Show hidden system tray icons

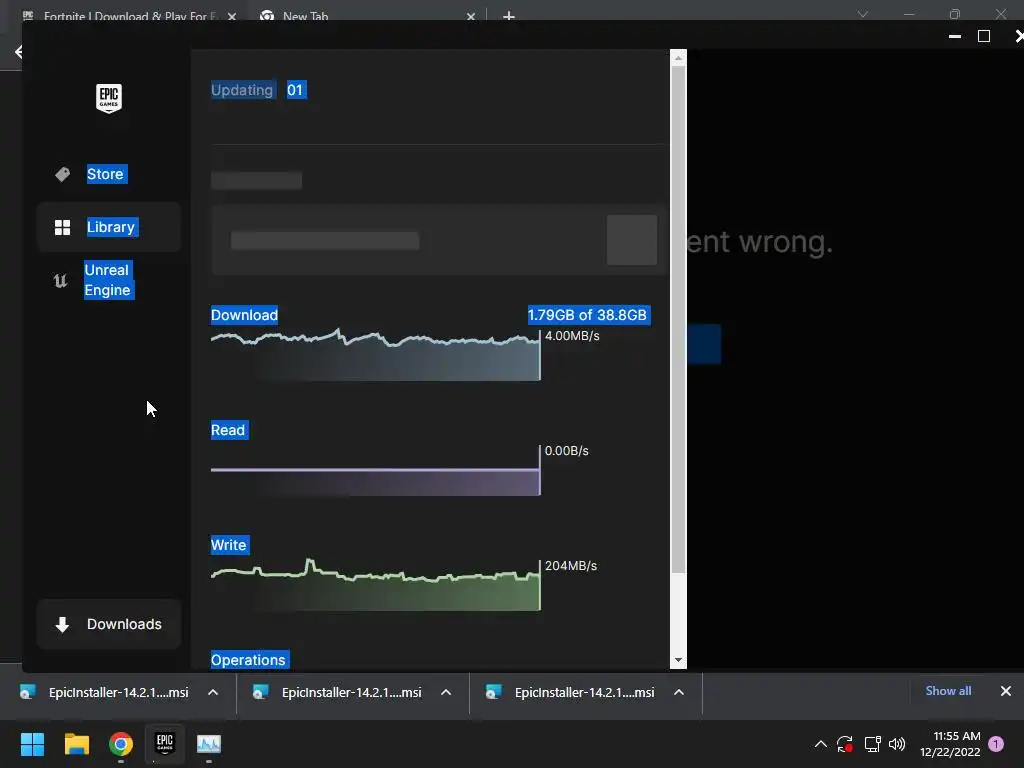[x=821, y=744]
